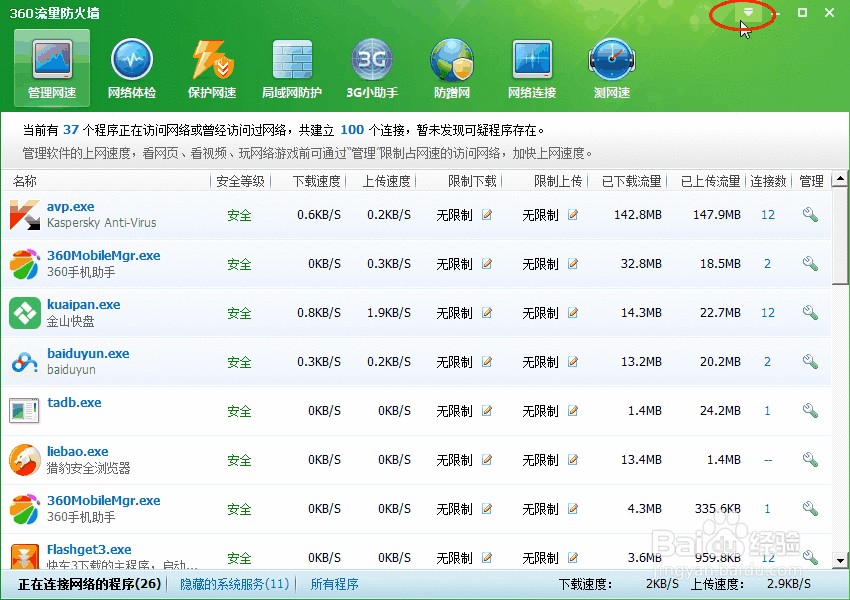Switch to the 所有程序 tab
850x600 pixels.
pos(334,583)
